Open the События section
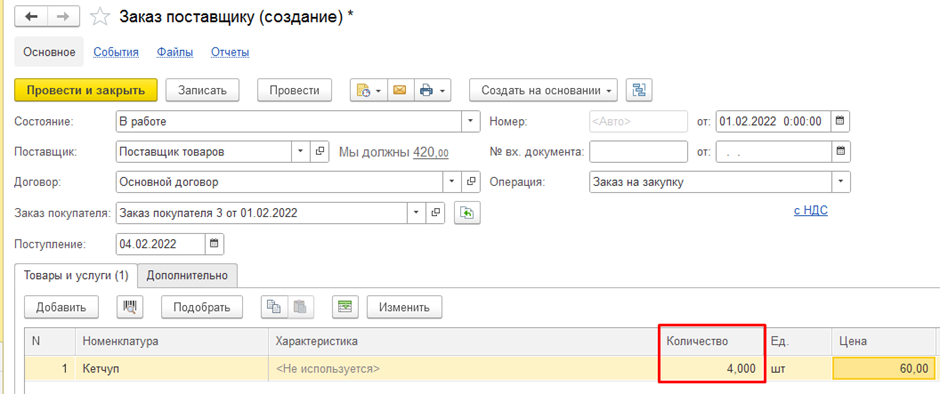The height and width of the screenshot is (394, 940). [116, 52]
